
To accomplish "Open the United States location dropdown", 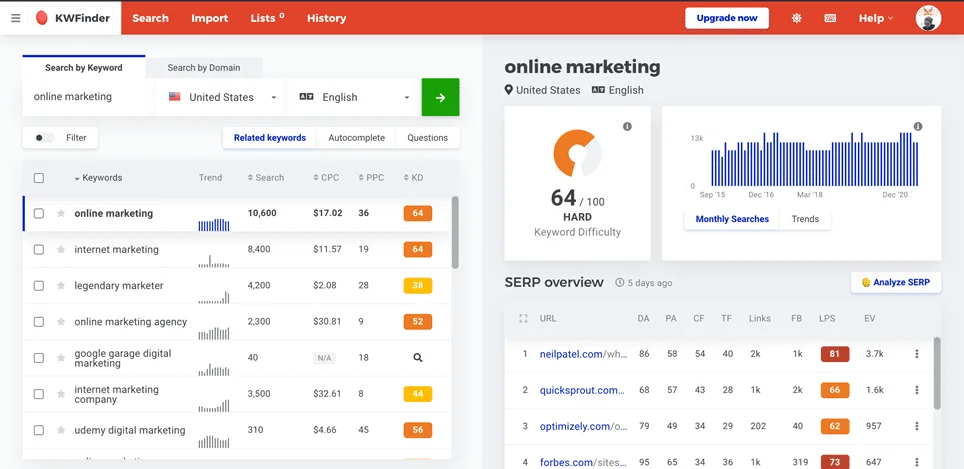I will [220, 97].
